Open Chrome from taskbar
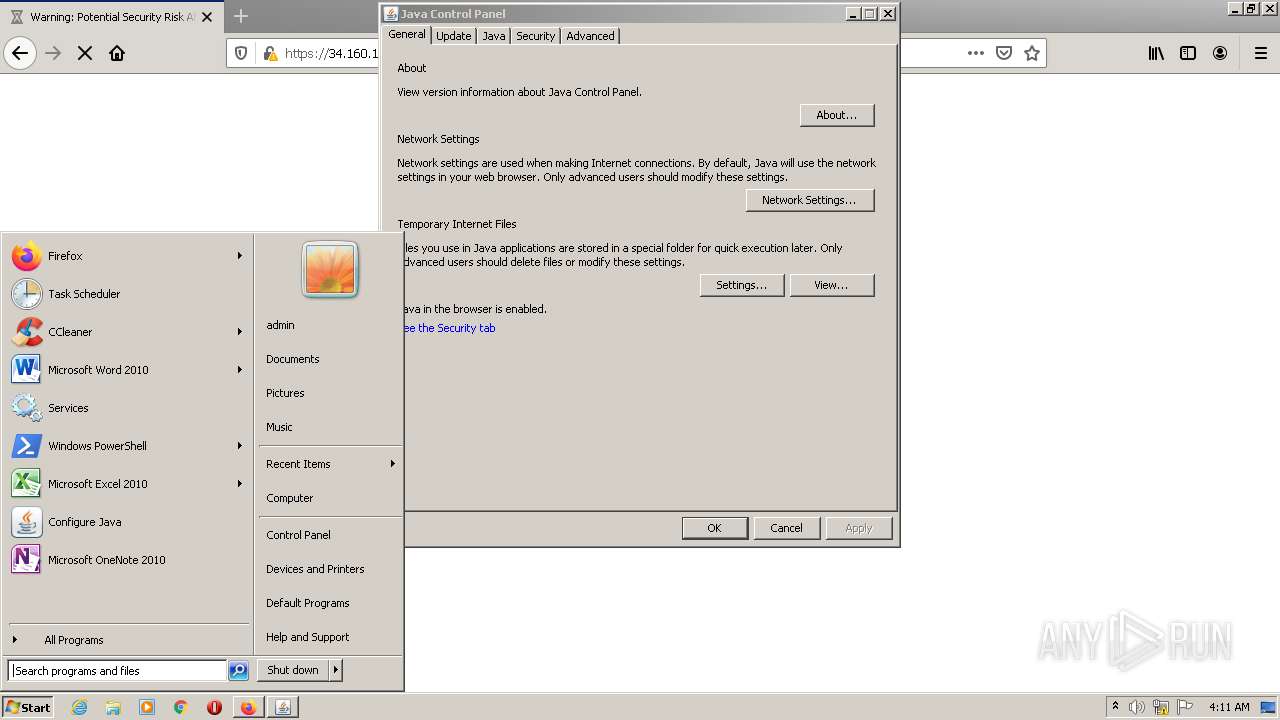The image size is (1280, 720). tap(181, 707)
